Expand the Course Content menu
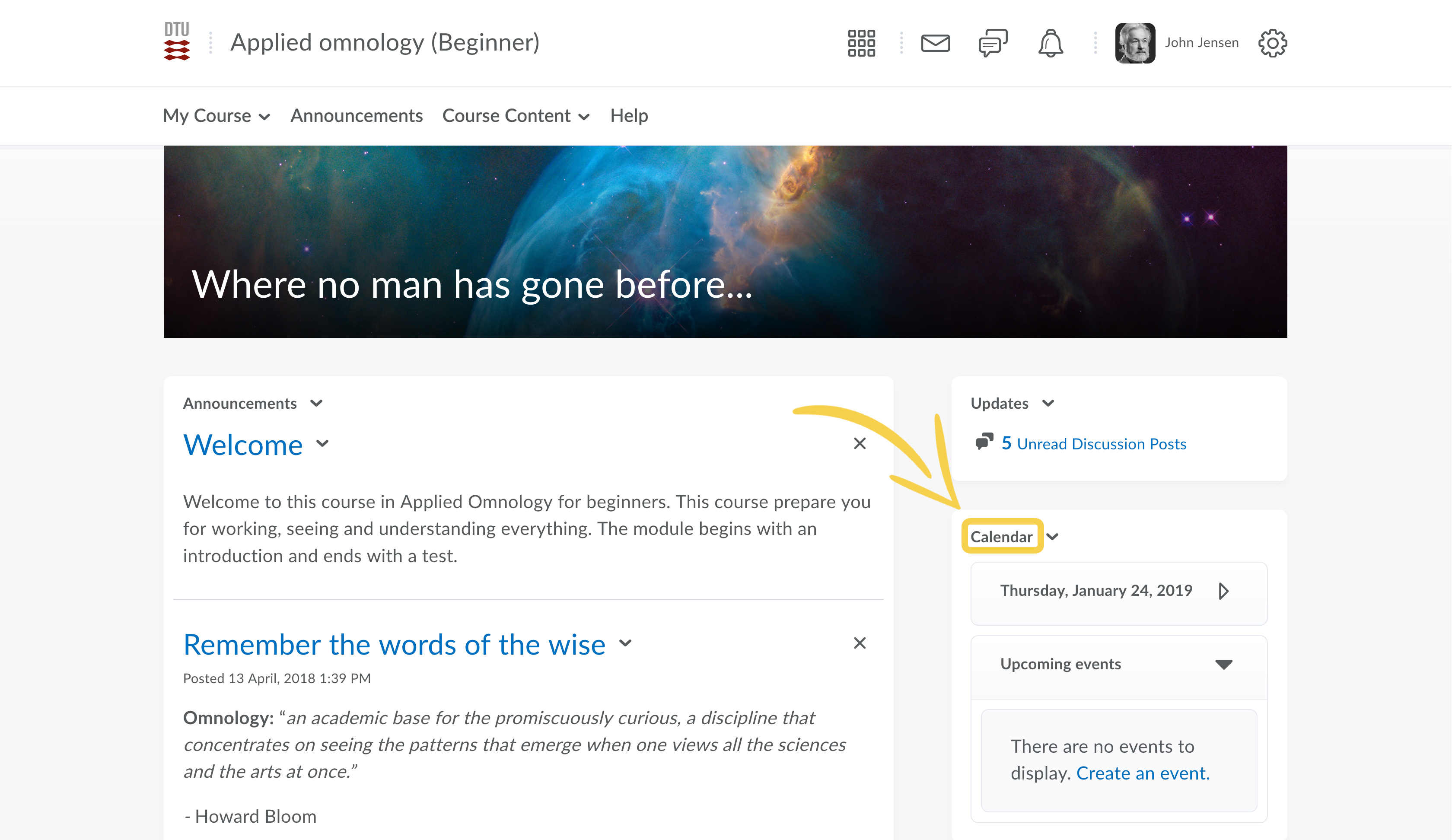This screenshot has width=1452, height=840. coord(516,116)
